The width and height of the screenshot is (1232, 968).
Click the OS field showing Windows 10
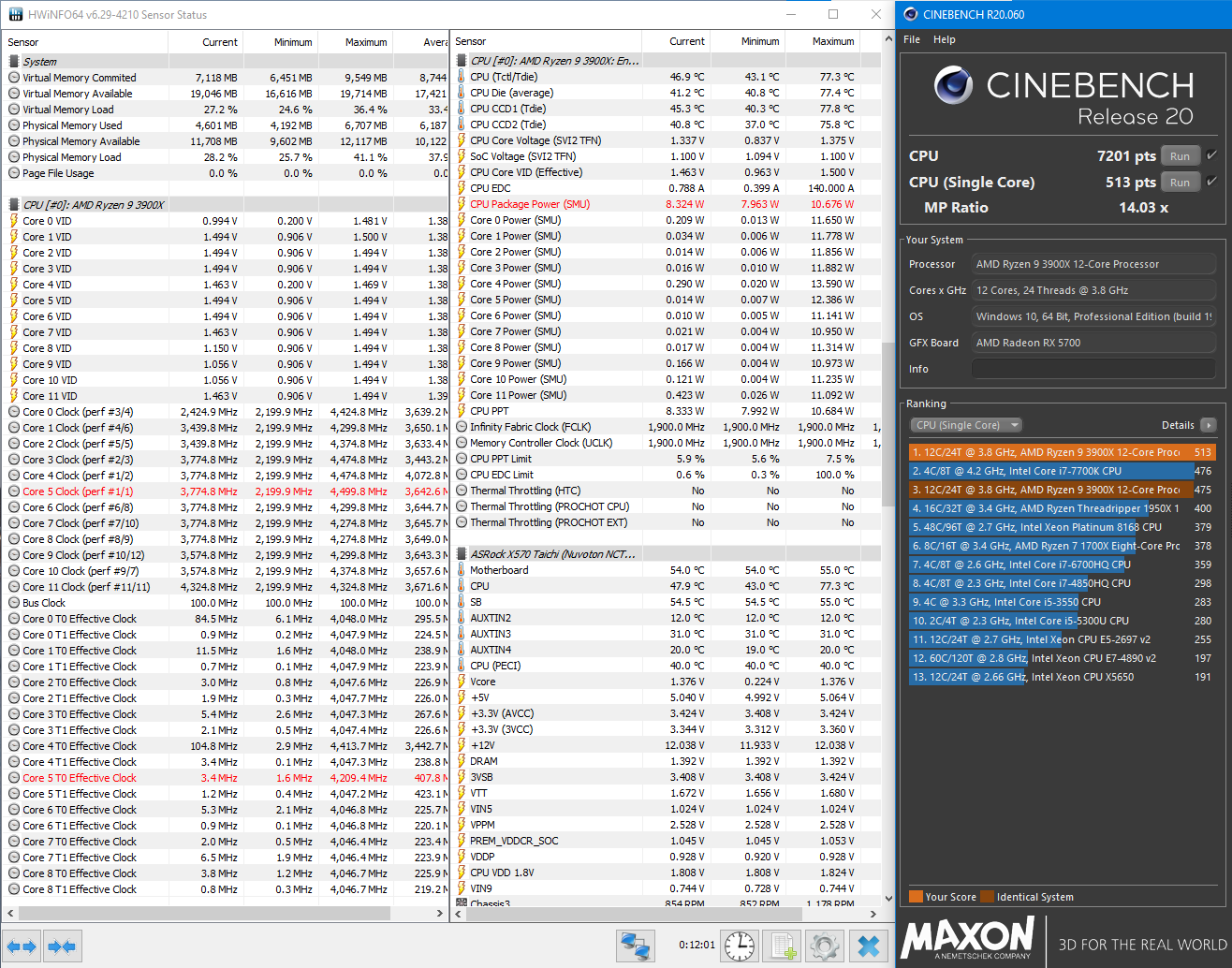tap(1093, 316)
